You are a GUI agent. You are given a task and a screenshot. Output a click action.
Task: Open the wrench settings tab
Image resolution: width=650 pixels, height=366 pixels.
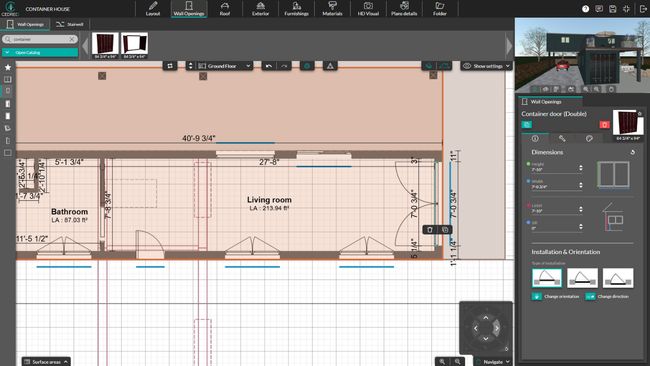point(562,138)
